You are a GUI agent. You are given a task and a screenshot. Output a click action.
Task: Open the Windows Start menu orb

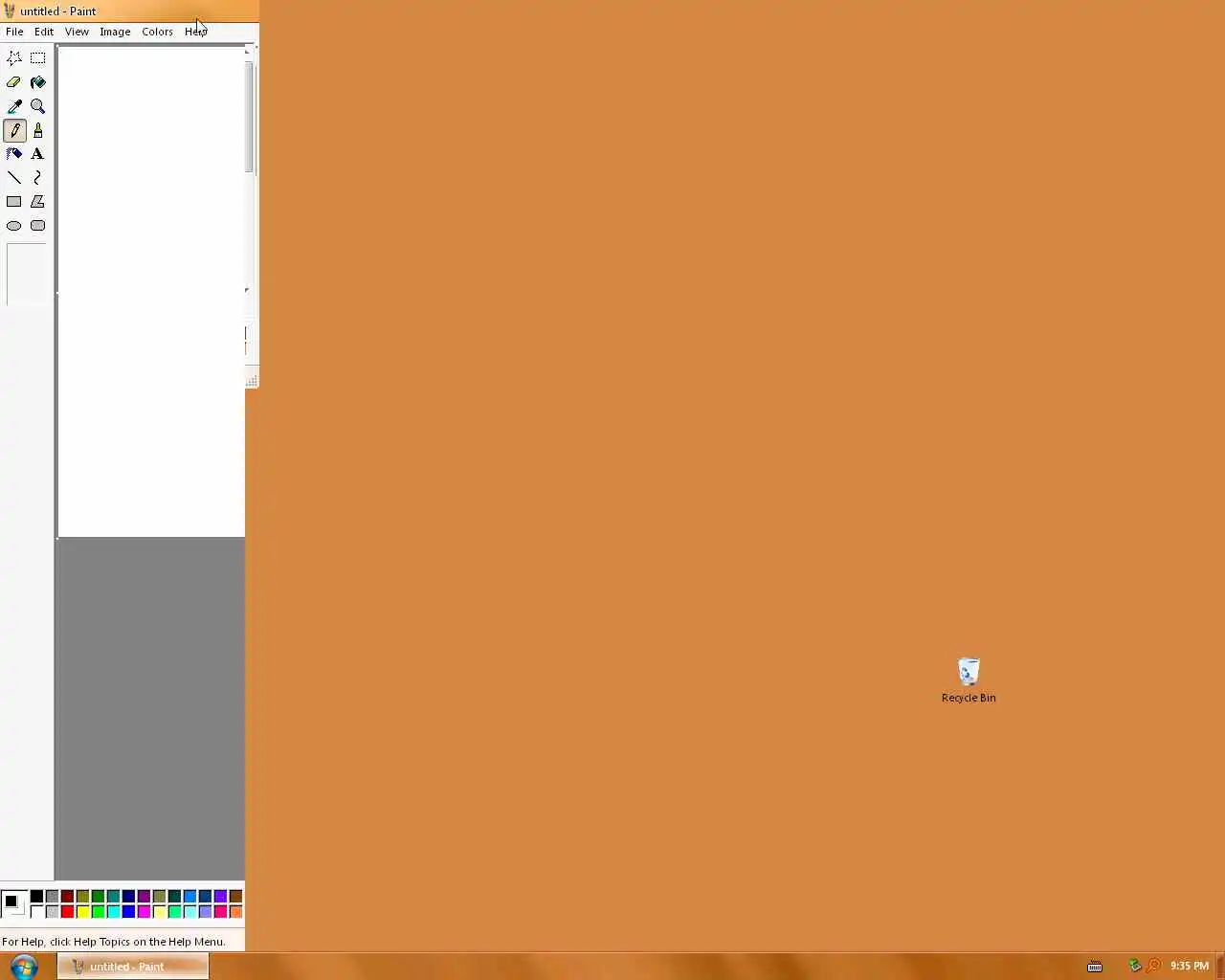click(x=24, y=967)
